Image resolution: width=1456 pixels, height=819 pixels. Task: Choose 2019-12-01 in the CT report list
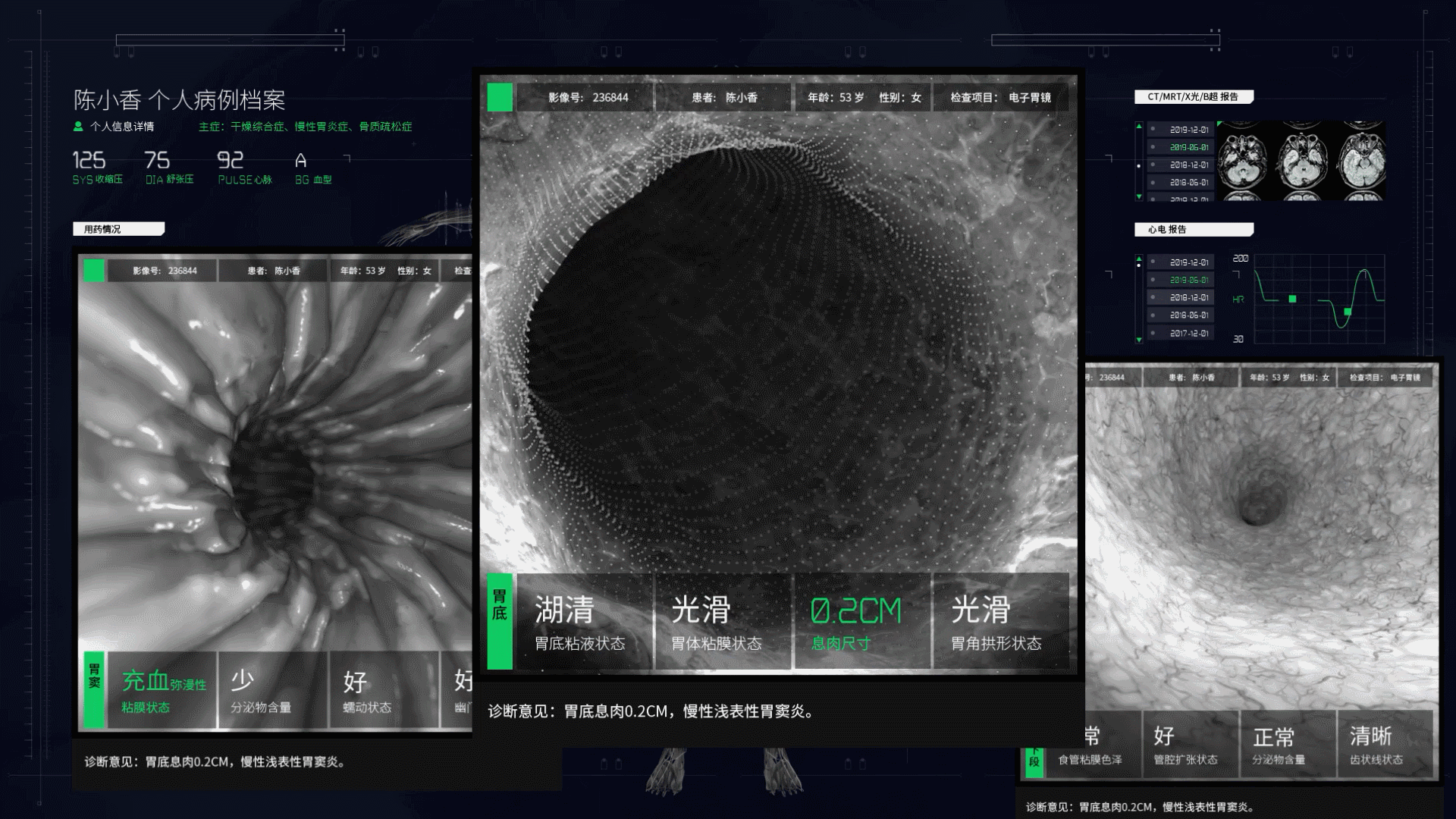1181,130
